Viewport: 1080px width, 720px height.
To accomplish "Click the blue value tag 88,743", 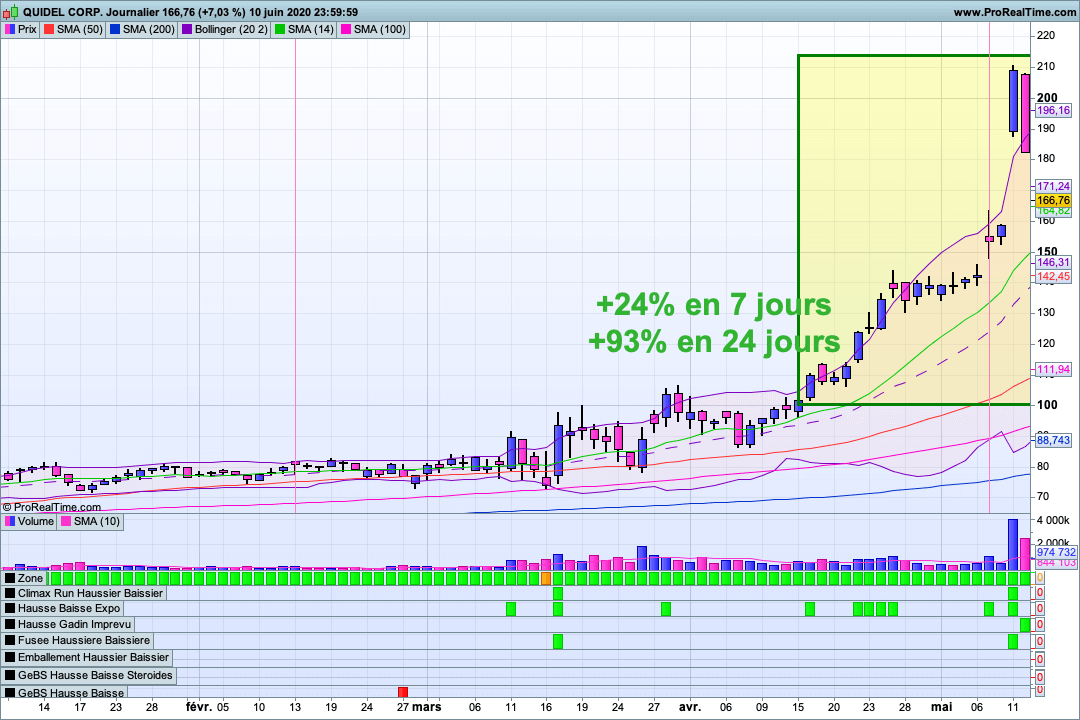I will click(x=1053, y=440).
